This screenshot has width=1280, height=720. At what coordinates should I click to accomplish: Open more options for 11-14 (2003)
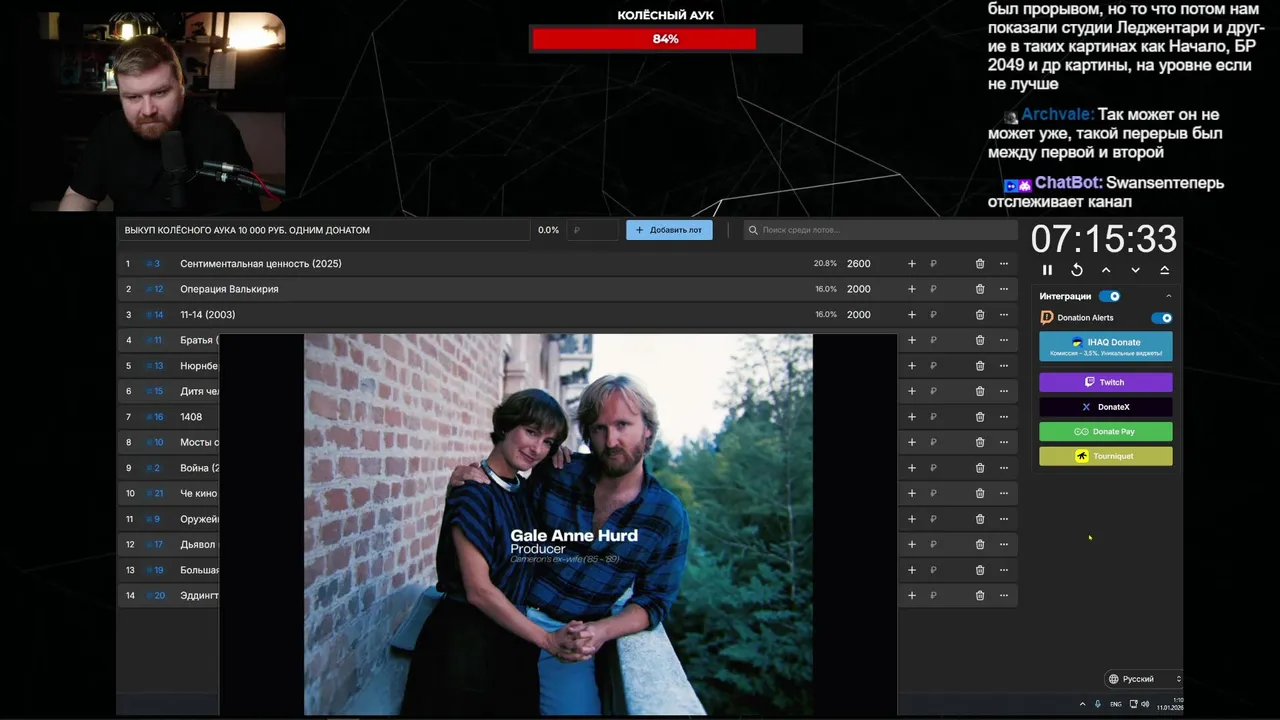(x=1004, y=315)
